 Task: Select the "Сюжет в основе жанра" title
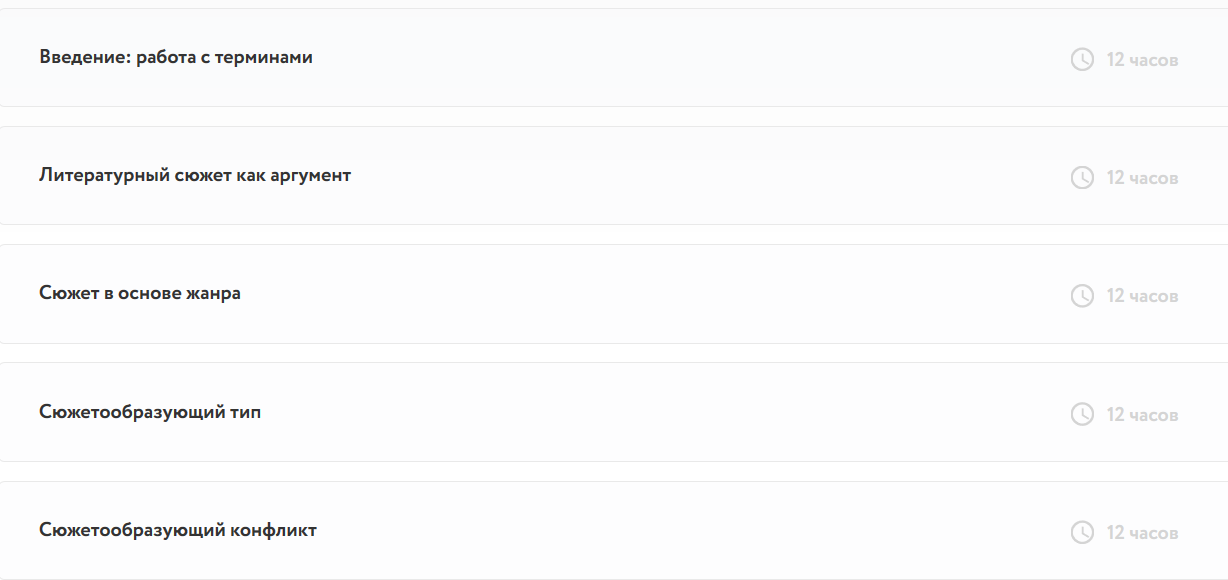pyautogui.click(x=140, y=293)
